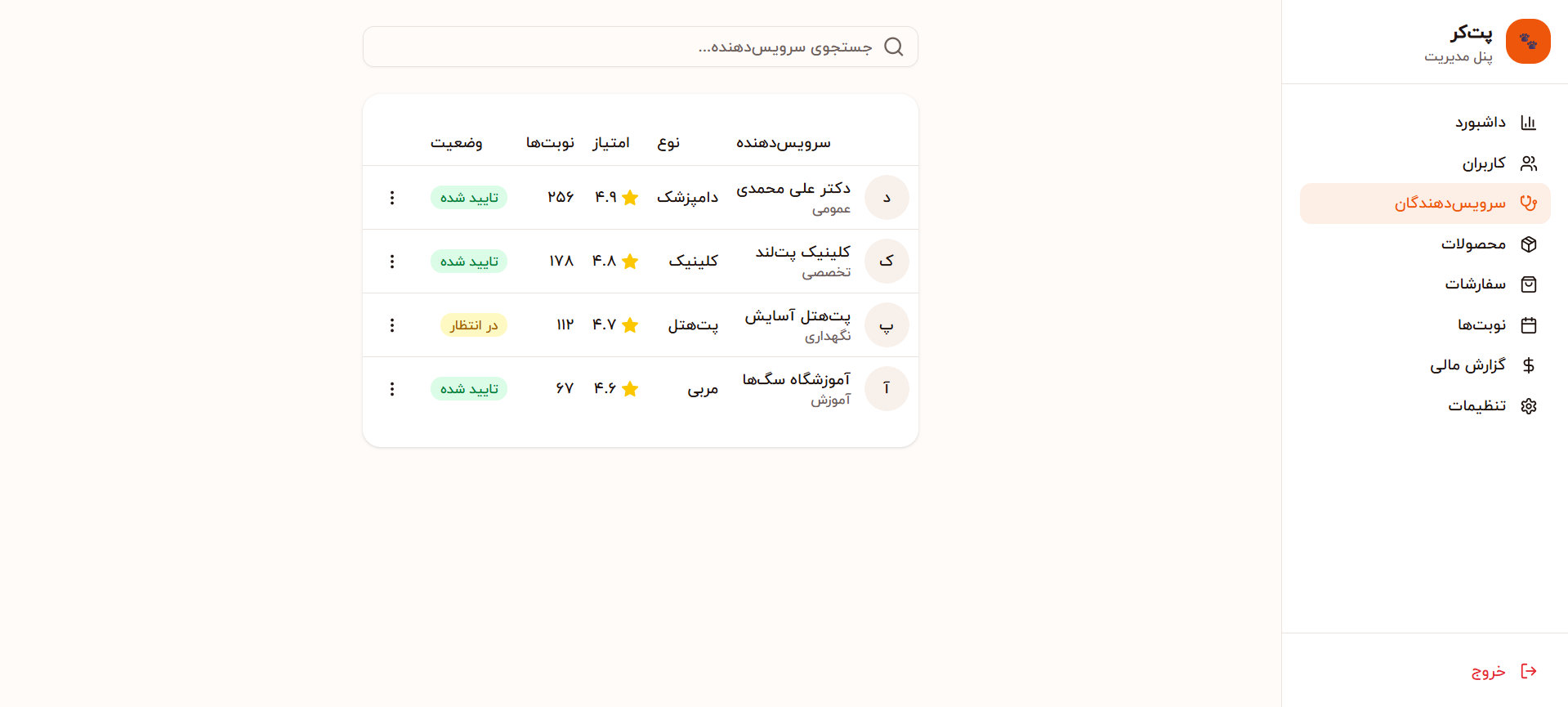Image resolution: width=1568 pixels, height=707 pixels.
Task: Click the avatar circle with the letter آ
Action: pos(887,389)
